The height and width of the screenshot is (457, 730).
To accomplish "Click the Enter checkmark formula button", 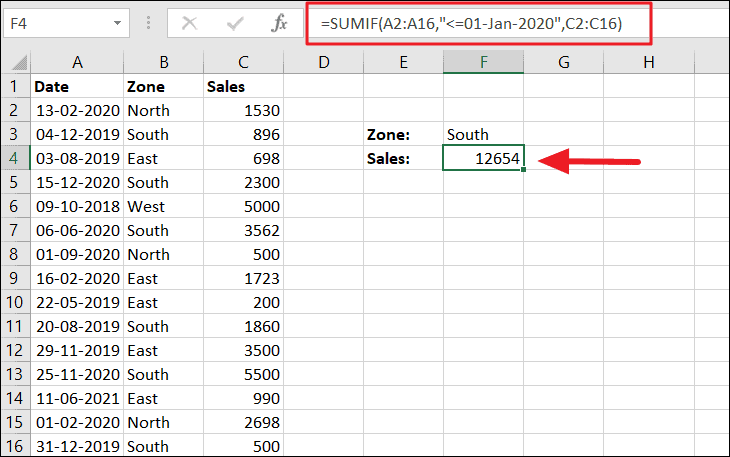I will coord(237,23).
